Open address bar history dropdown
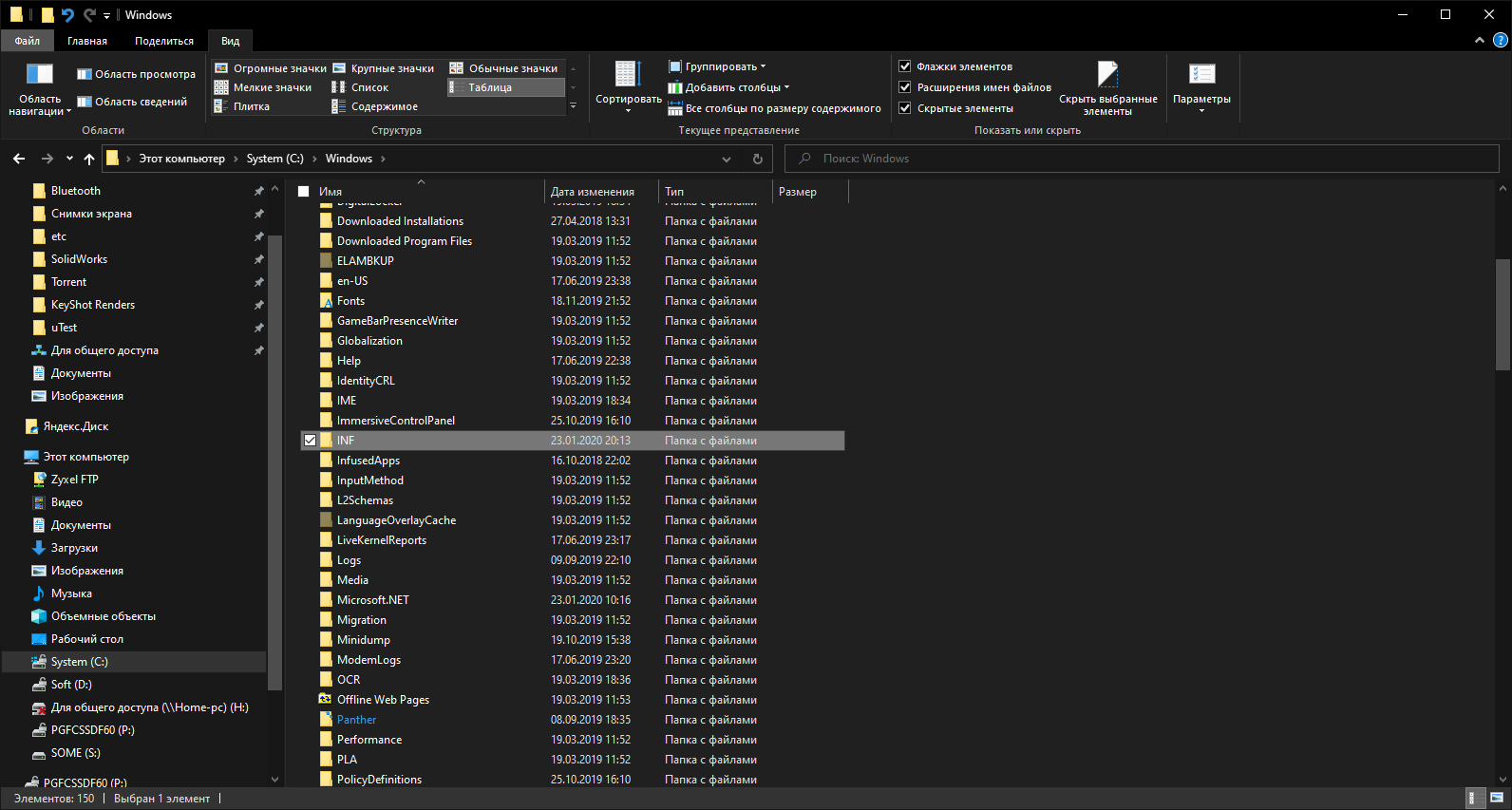 (727, 159)
